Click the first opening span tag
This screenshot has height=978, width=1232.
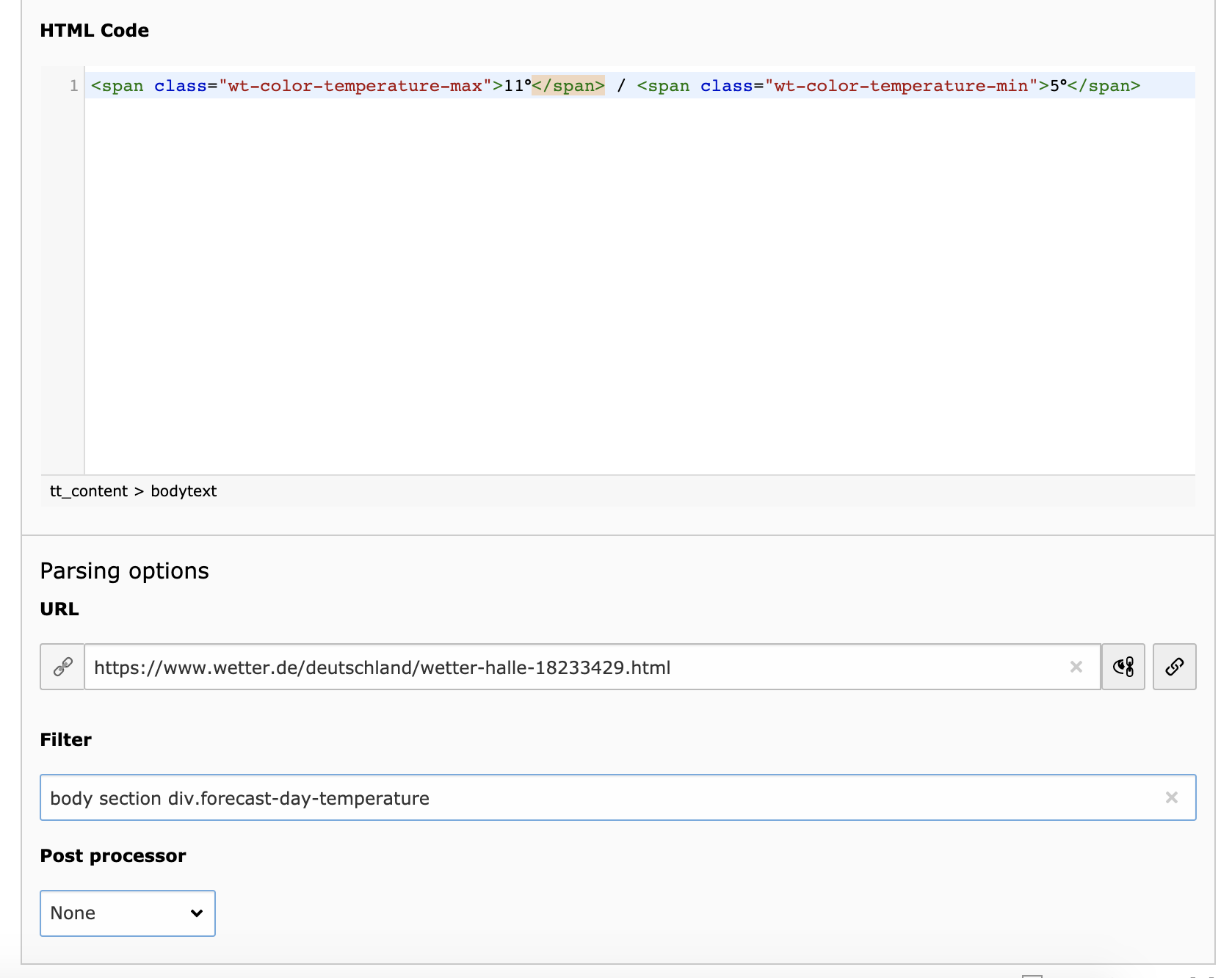pos(117,86)
